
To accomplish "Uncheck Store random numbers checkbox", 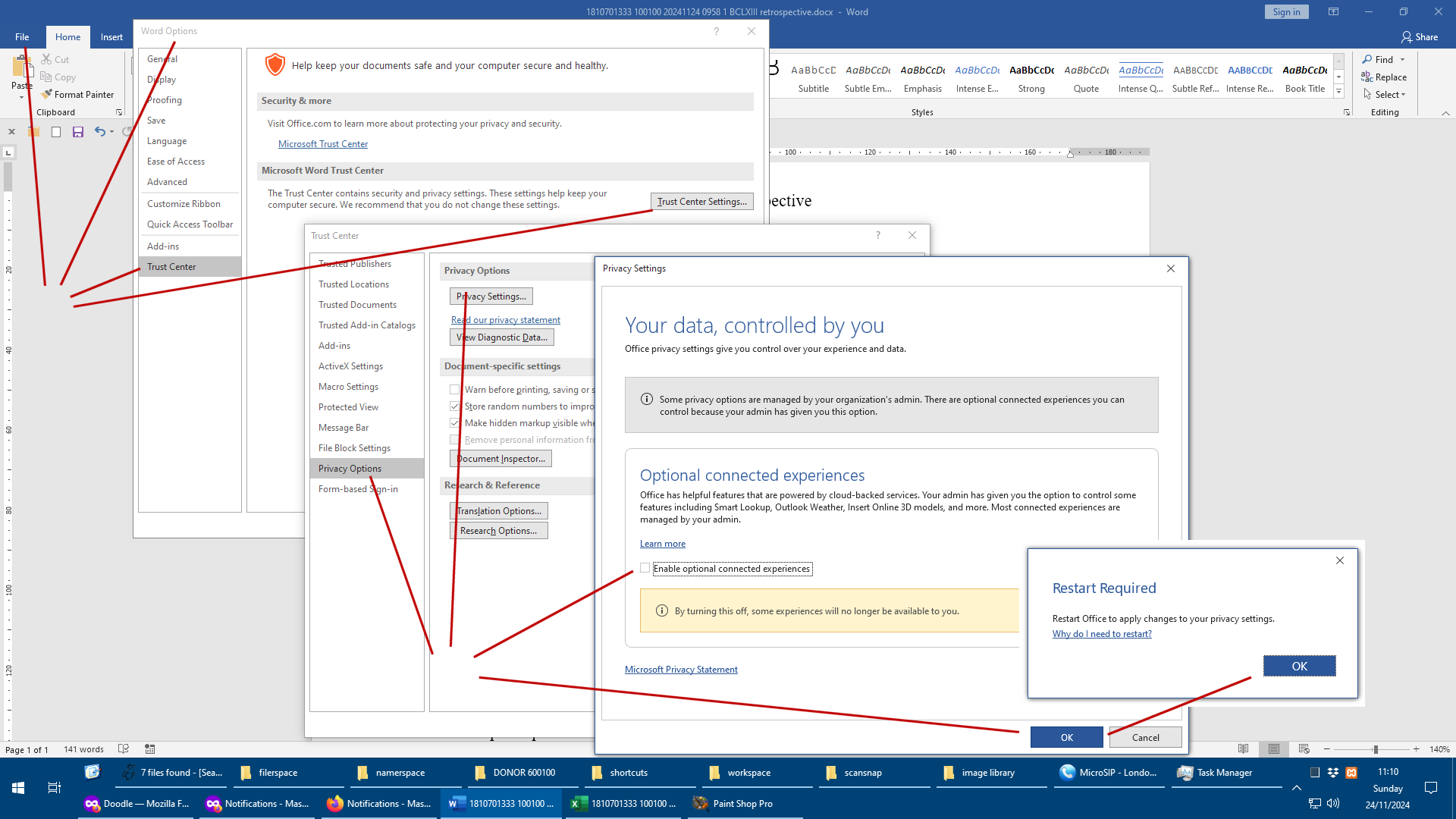I will pyautogui.click(x=455, y=406).
